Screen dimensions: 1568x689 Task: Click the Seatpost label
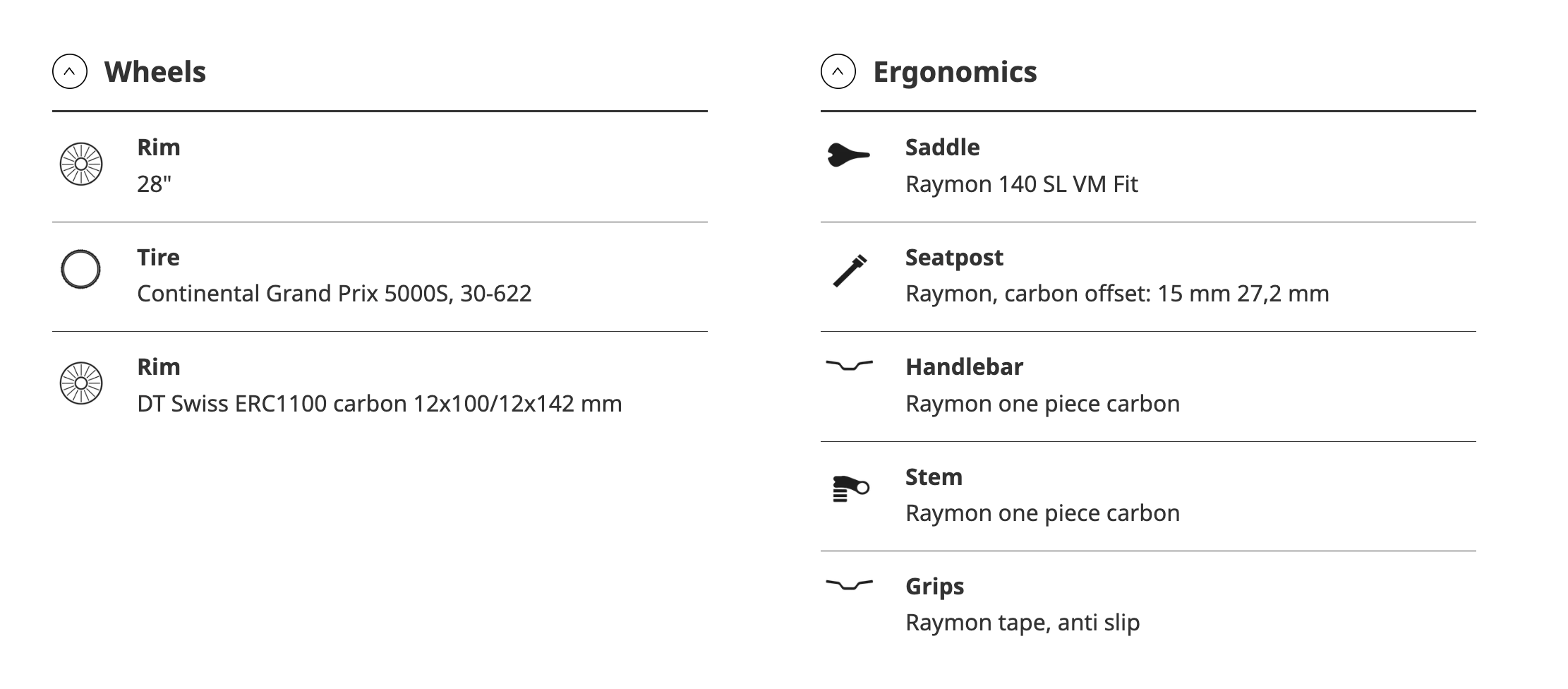pyautogui.click(x=954, y=258)
